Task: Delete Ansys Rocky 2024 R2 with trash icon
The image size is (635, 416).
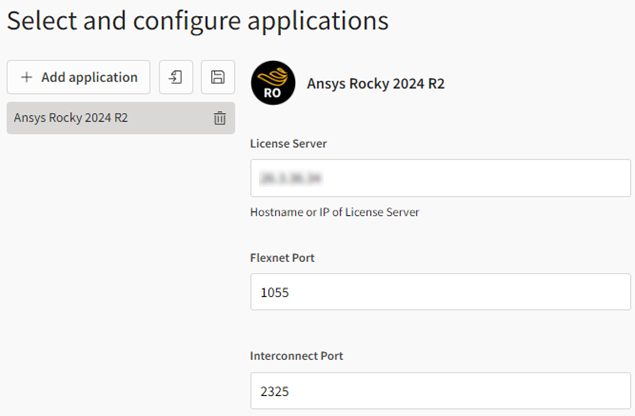Action: tap(220, 118)
